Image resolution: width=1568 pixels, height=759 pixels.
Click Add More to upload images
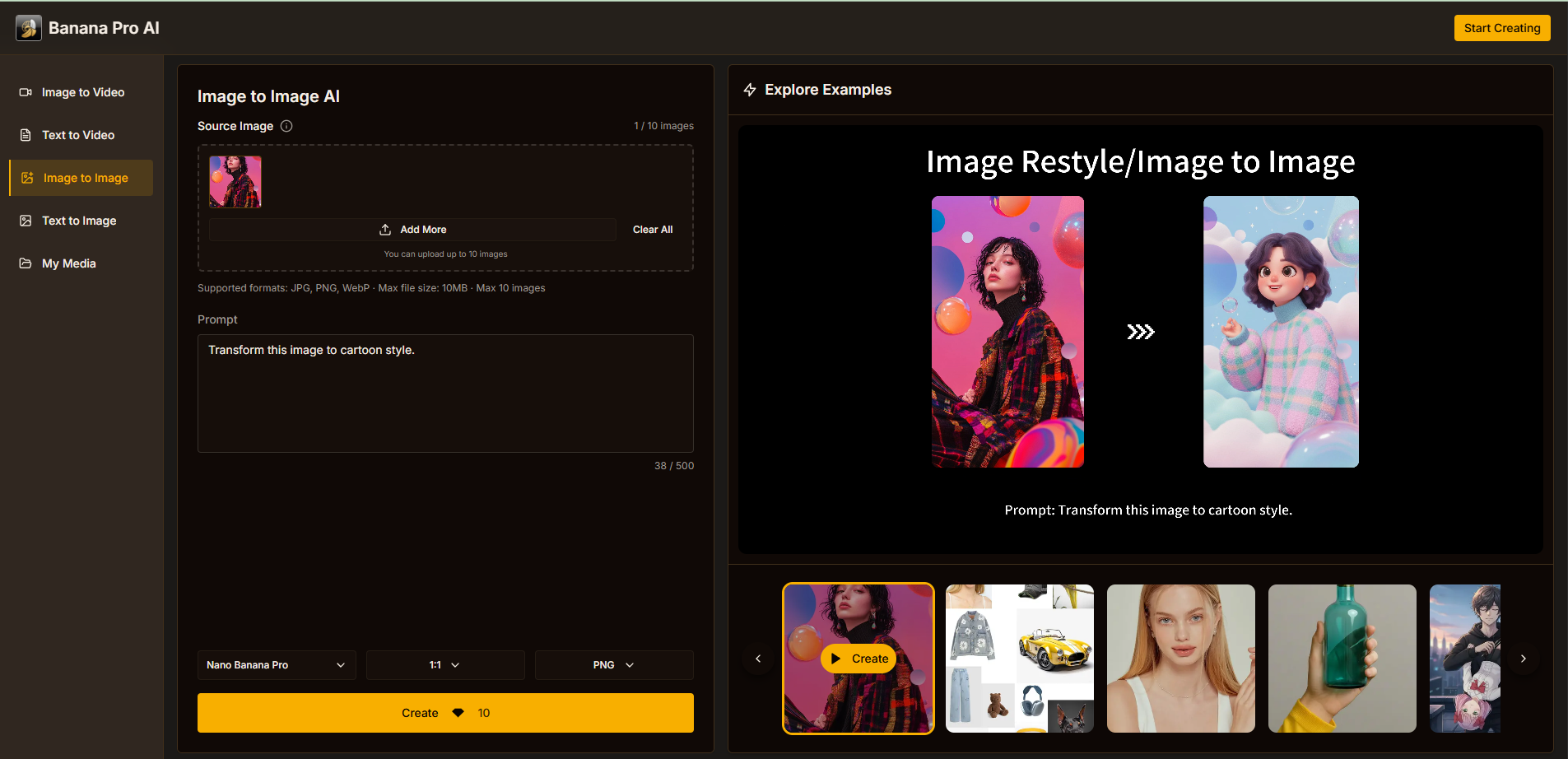[x=412, y=230]
